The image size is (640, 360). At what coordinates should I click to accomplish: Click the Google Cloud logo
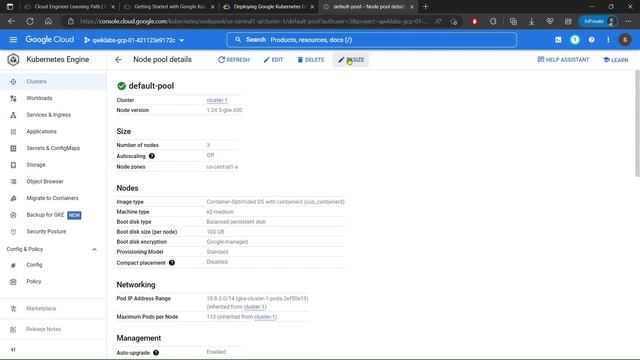(50, 40)
